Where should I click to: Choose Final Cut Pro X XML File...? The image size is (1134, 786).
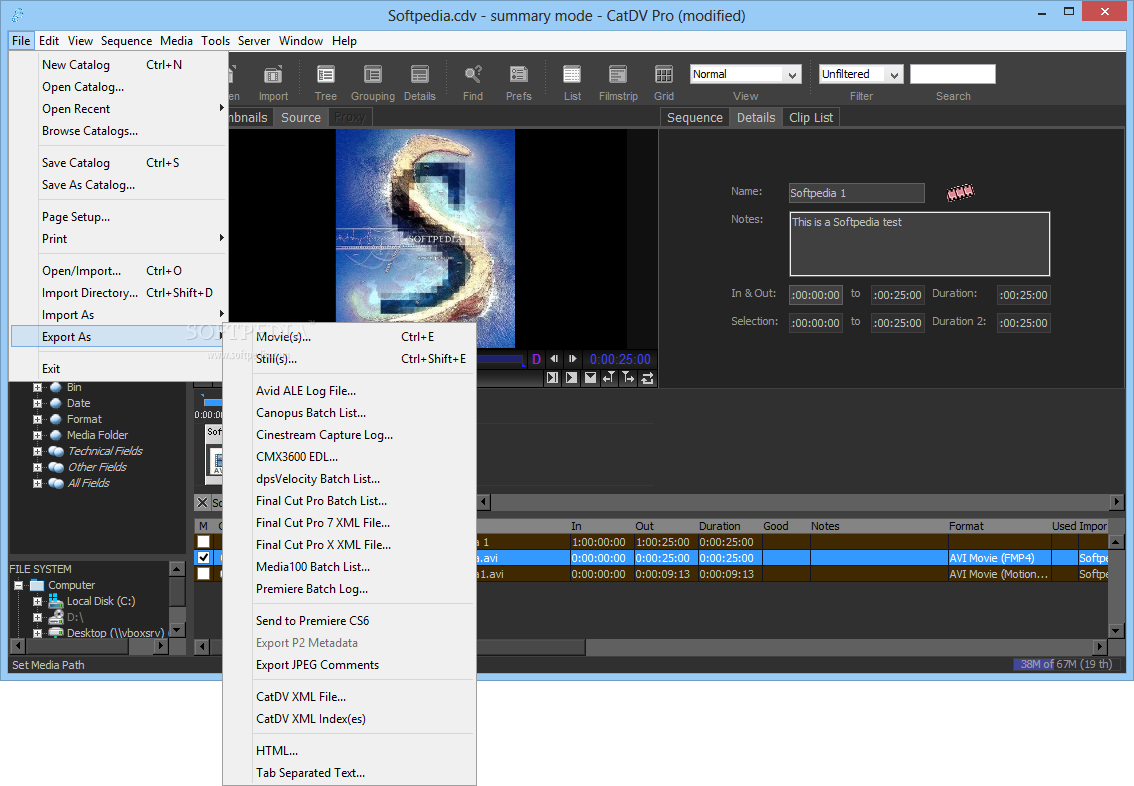click(349, 545)
